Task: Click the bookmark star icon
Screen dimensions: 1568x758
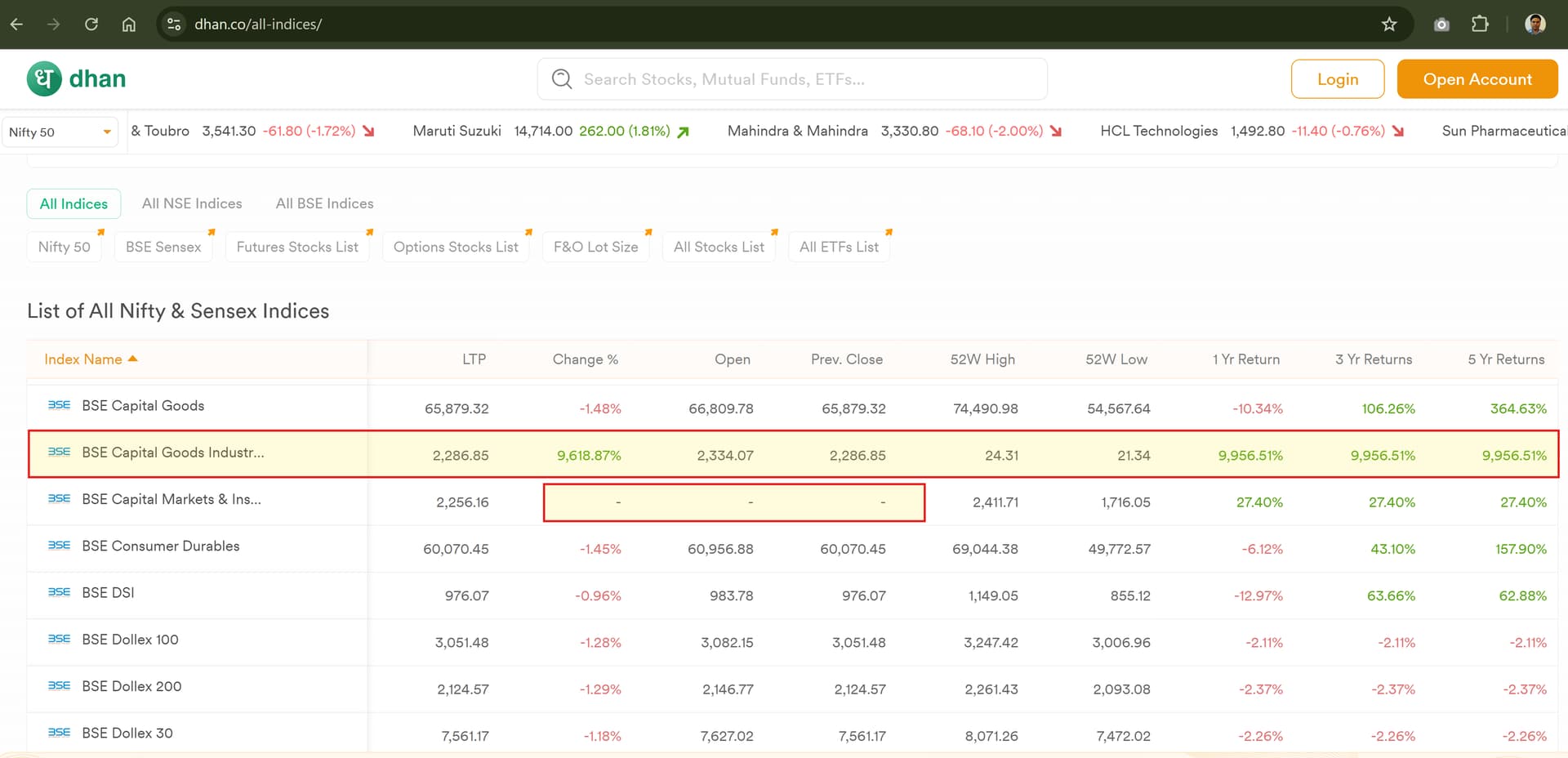Action: (x=1389, y=25)
